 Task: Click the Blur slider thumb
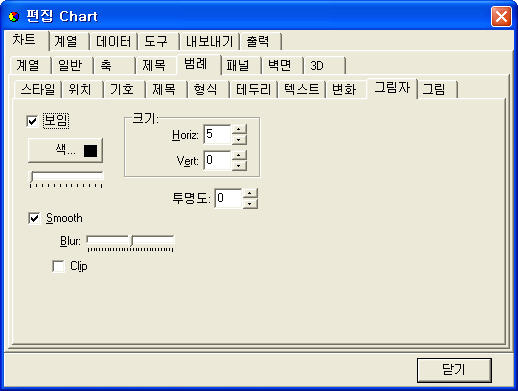click(132, 241)
